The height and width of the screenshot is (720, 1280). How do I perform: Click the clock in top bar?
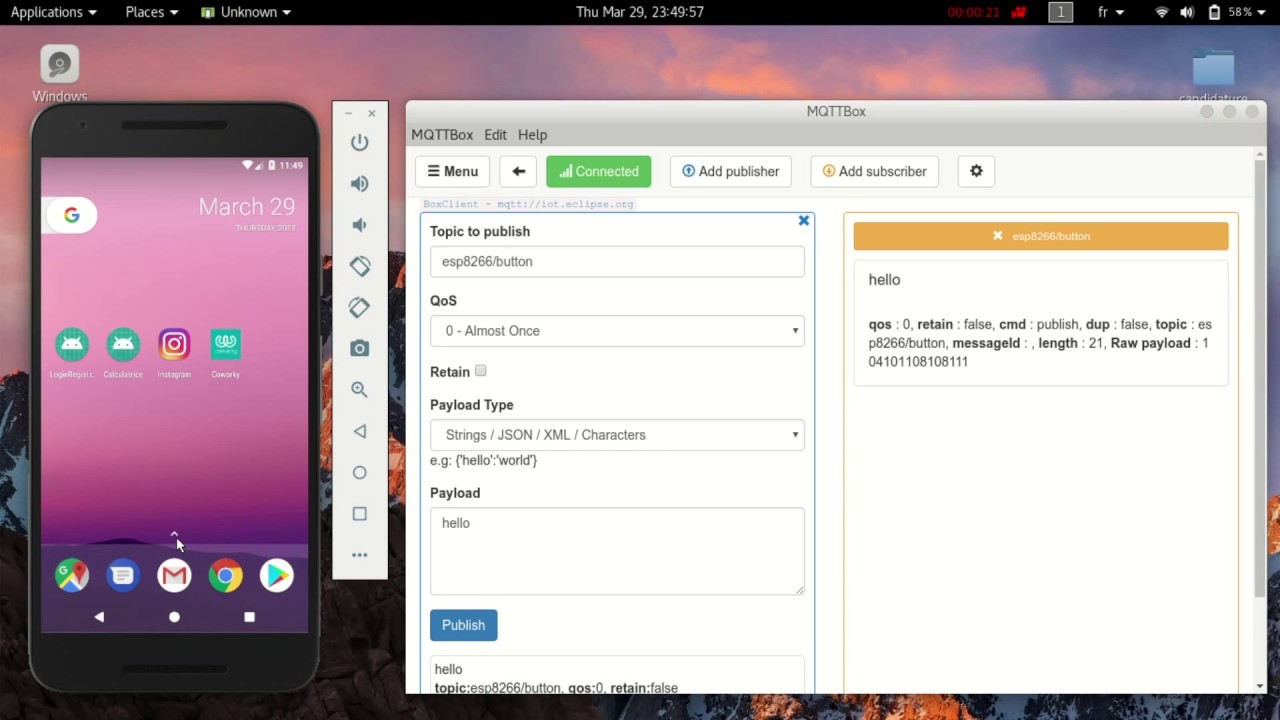tap(640, 12)
